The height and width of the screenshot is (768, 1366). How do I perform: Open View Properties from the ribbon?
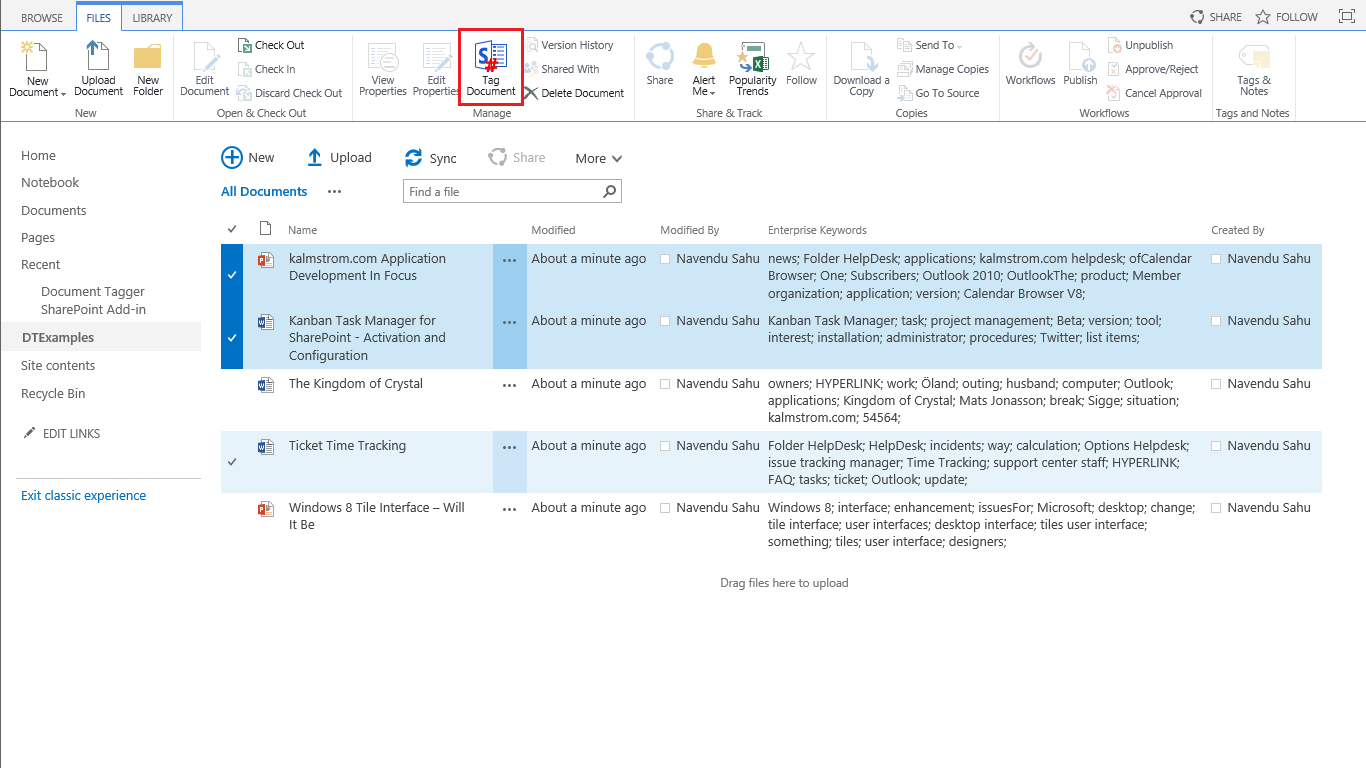tap(383, 69)
